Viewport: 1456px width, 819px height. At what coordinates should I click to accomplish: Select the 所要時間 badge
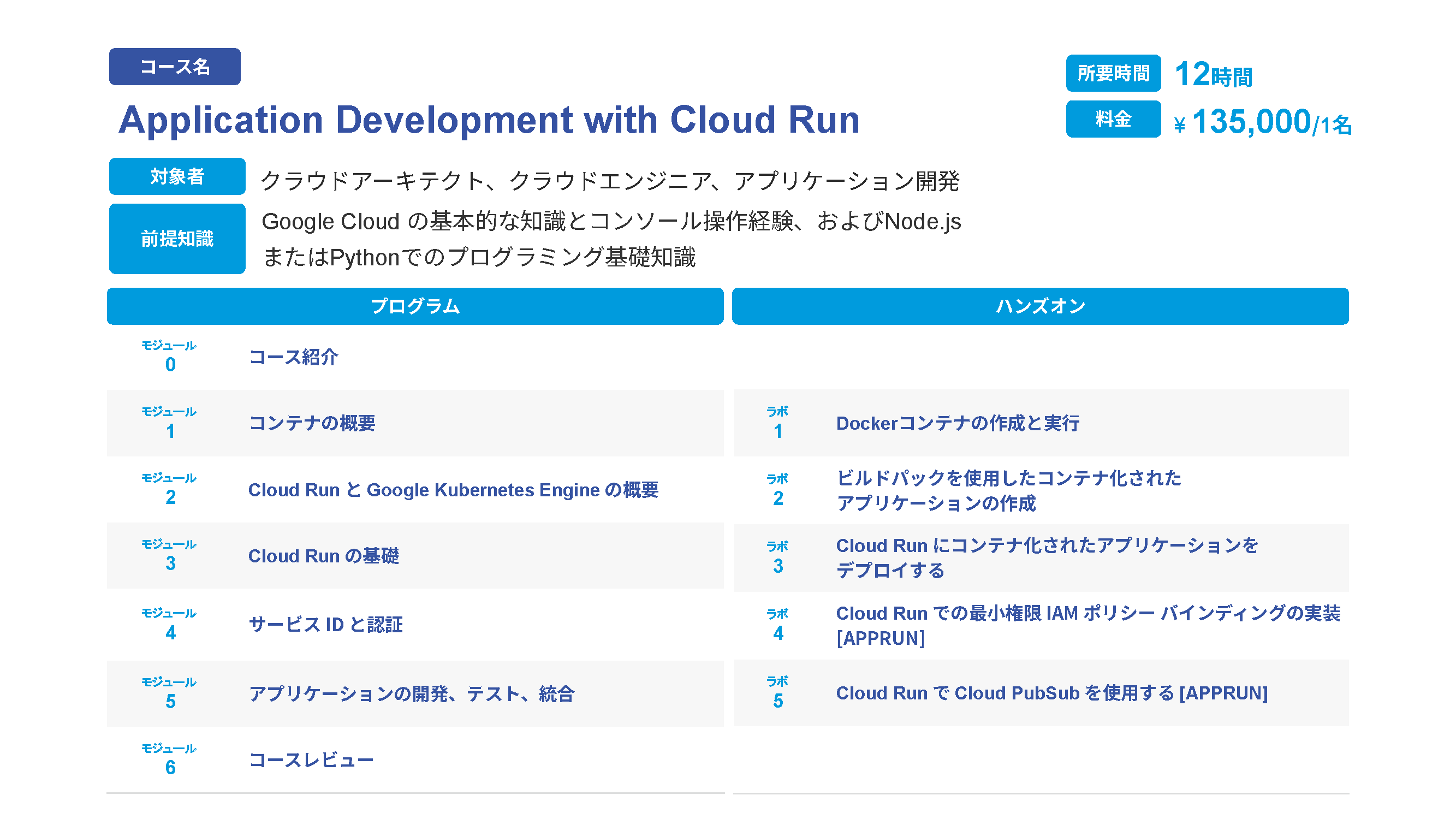click(1113, 74)
